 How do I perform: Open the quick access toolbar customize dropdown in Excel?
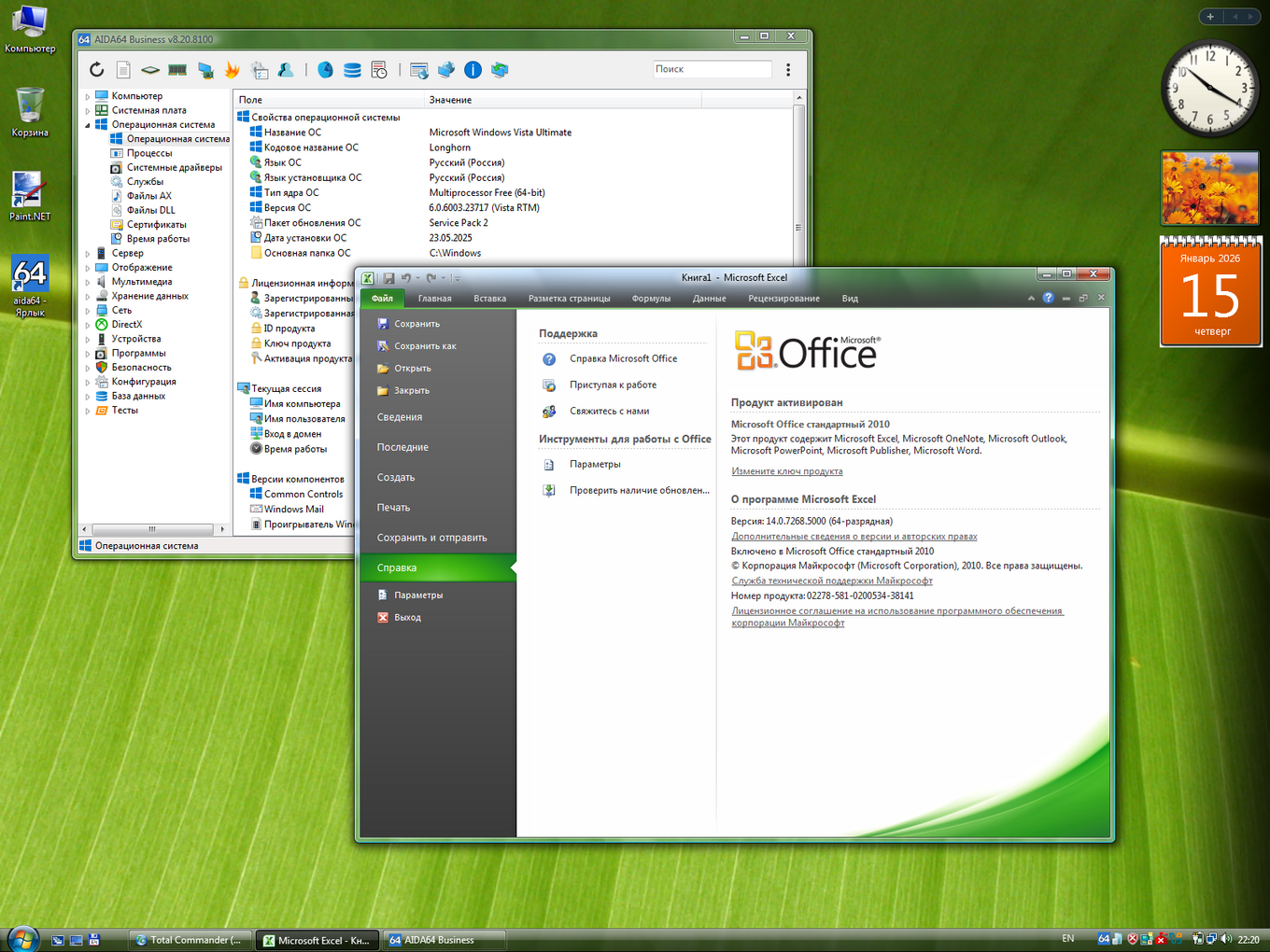(x=457, y=278)
